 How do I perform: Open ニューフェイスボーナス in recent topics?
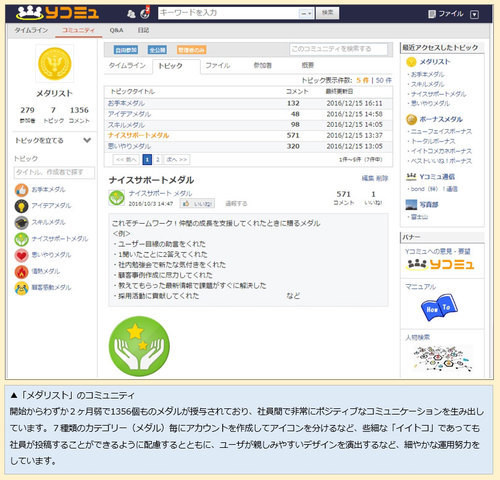(441, 132)
